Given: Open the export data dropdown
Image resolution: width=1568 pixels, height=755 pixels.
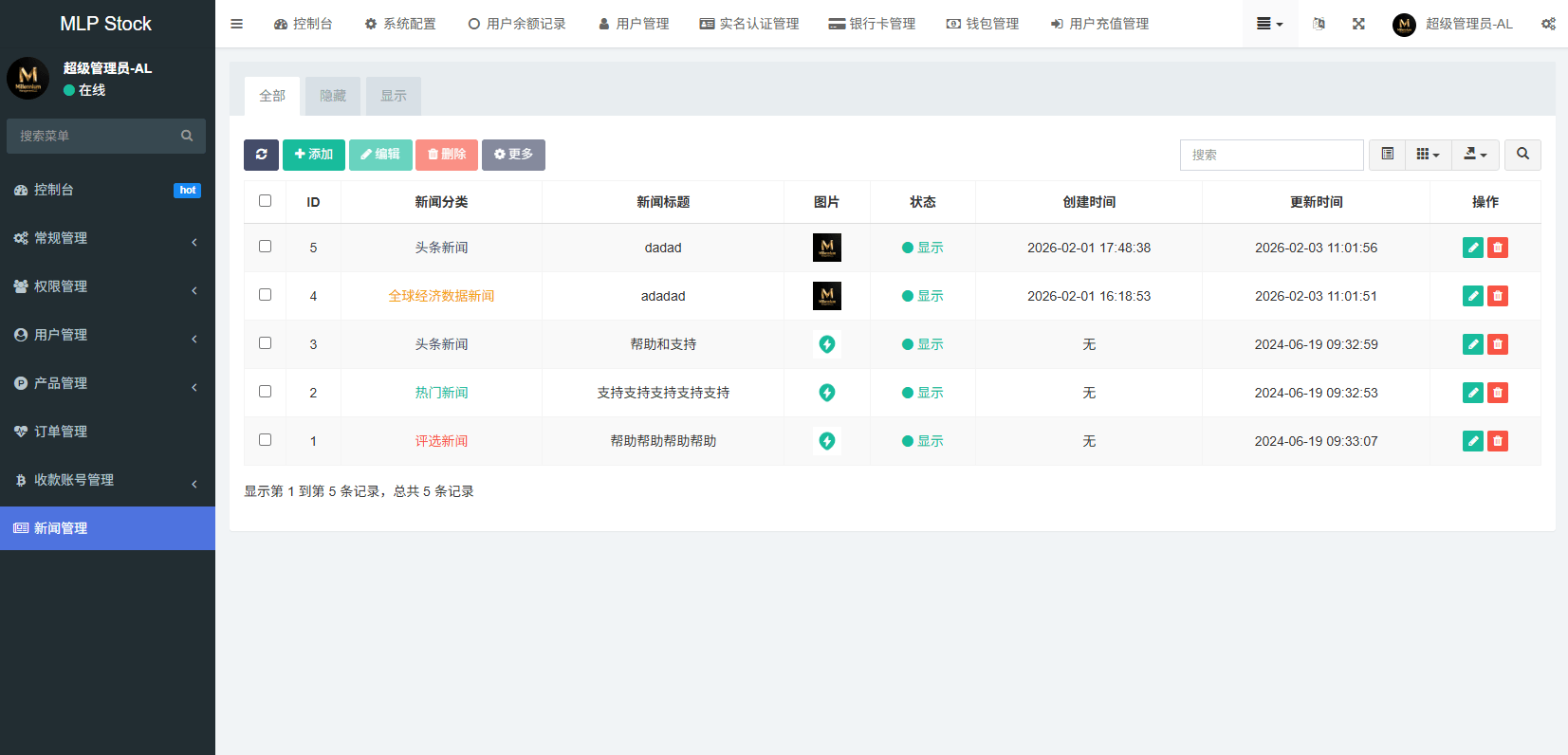Looking at the screenshot, I should pos(1475,155).
